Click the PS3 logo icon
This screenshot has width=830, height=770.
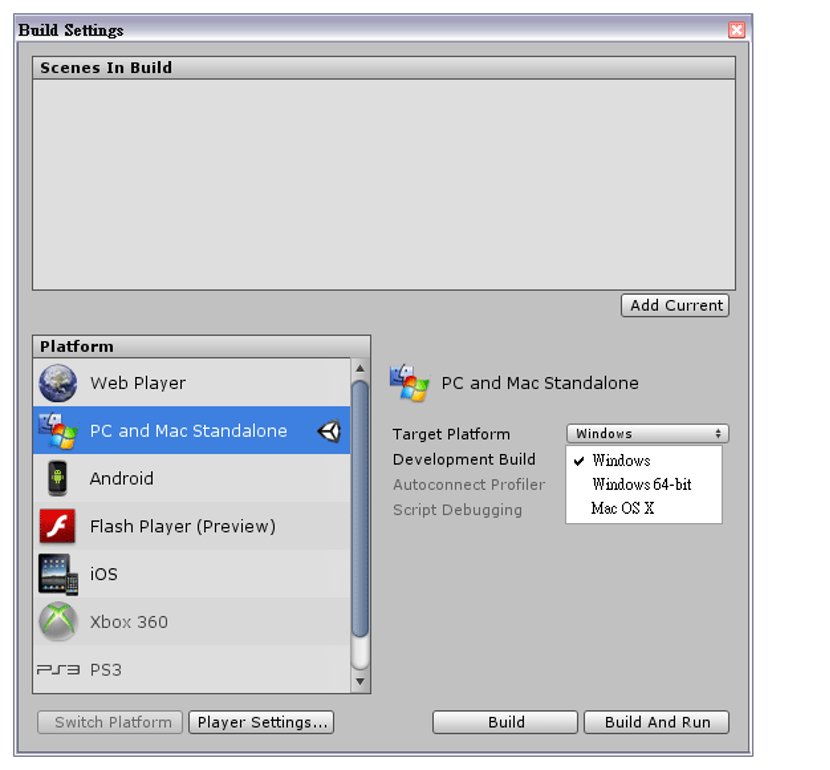[58, 670]
